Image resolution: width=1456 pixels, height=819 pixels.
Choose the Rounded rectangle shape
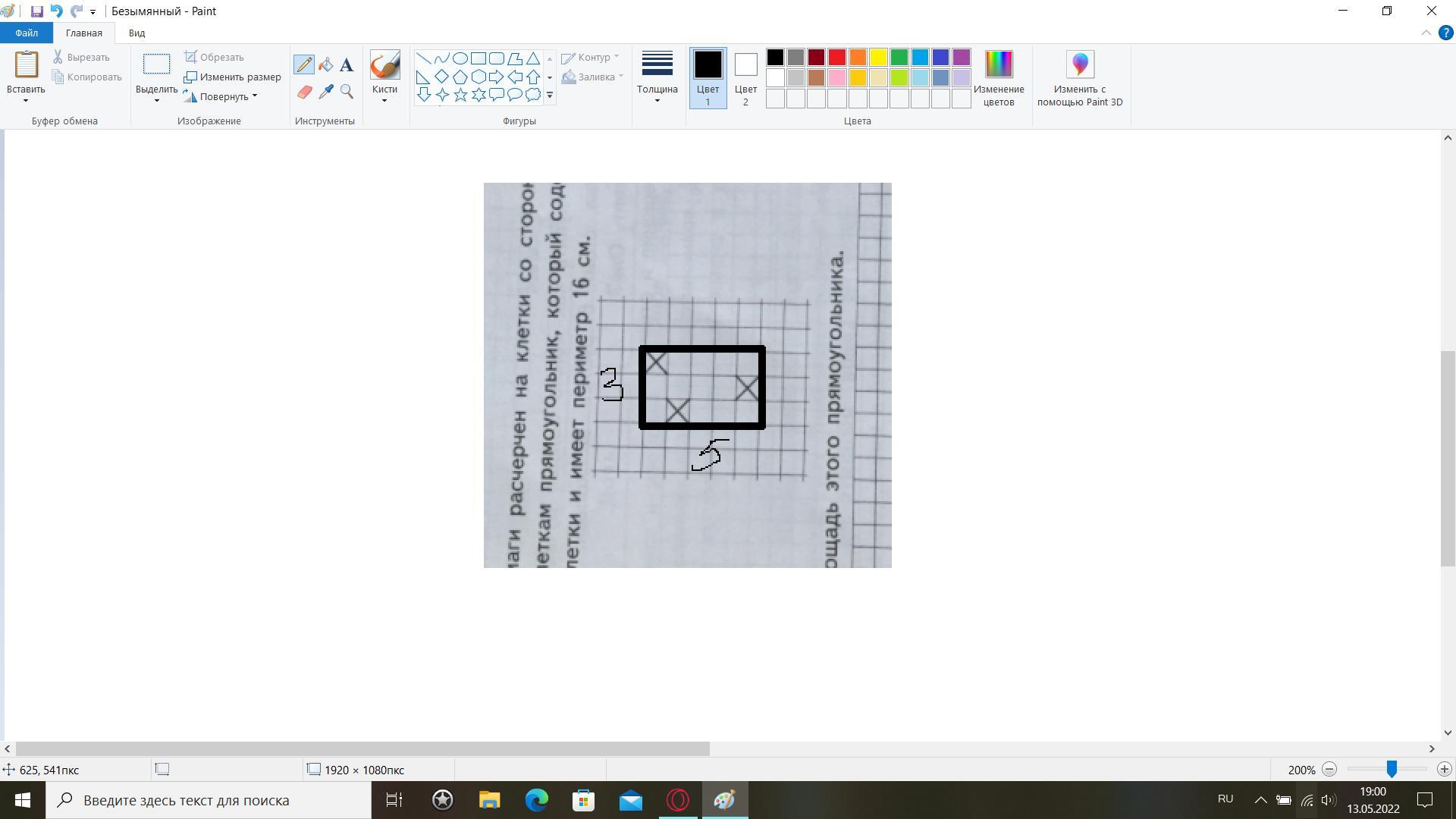tap(497, 58)
